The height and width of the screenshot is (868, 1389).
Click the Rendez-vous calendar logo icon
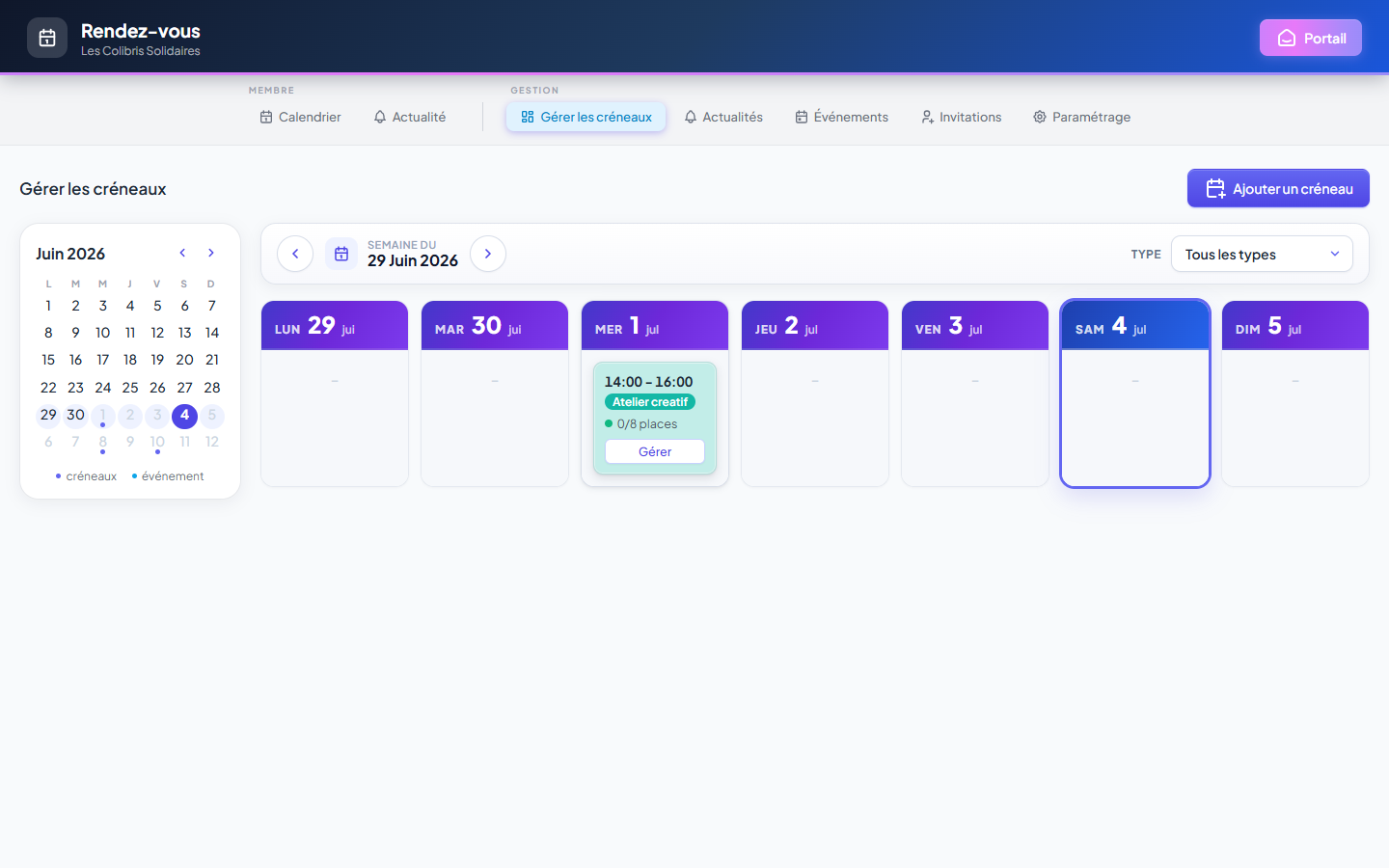tap(47, 38)
